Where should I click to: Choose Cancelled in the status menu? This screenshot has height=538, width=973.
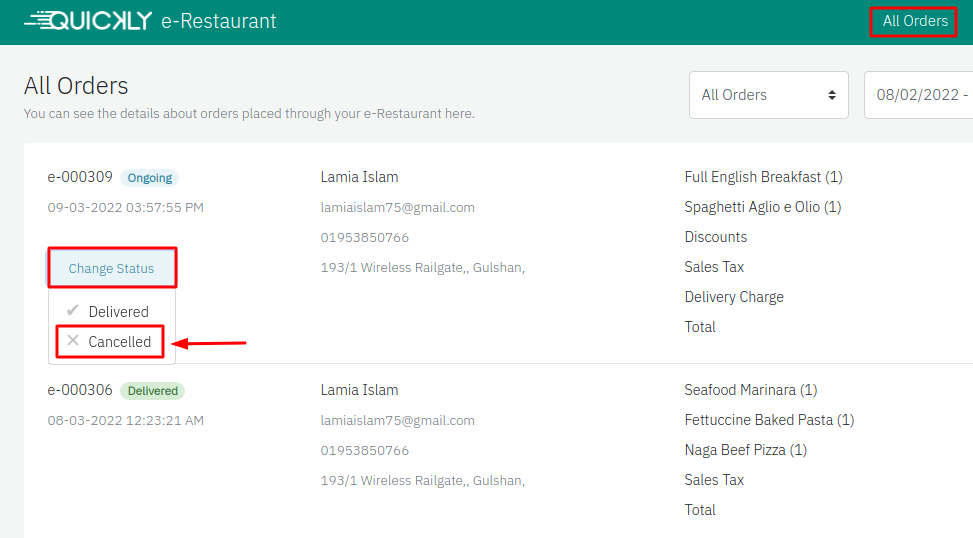119,342
